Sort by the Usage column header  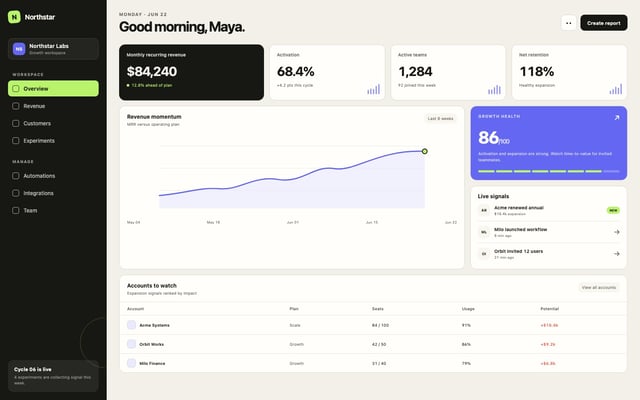(468, 309)
